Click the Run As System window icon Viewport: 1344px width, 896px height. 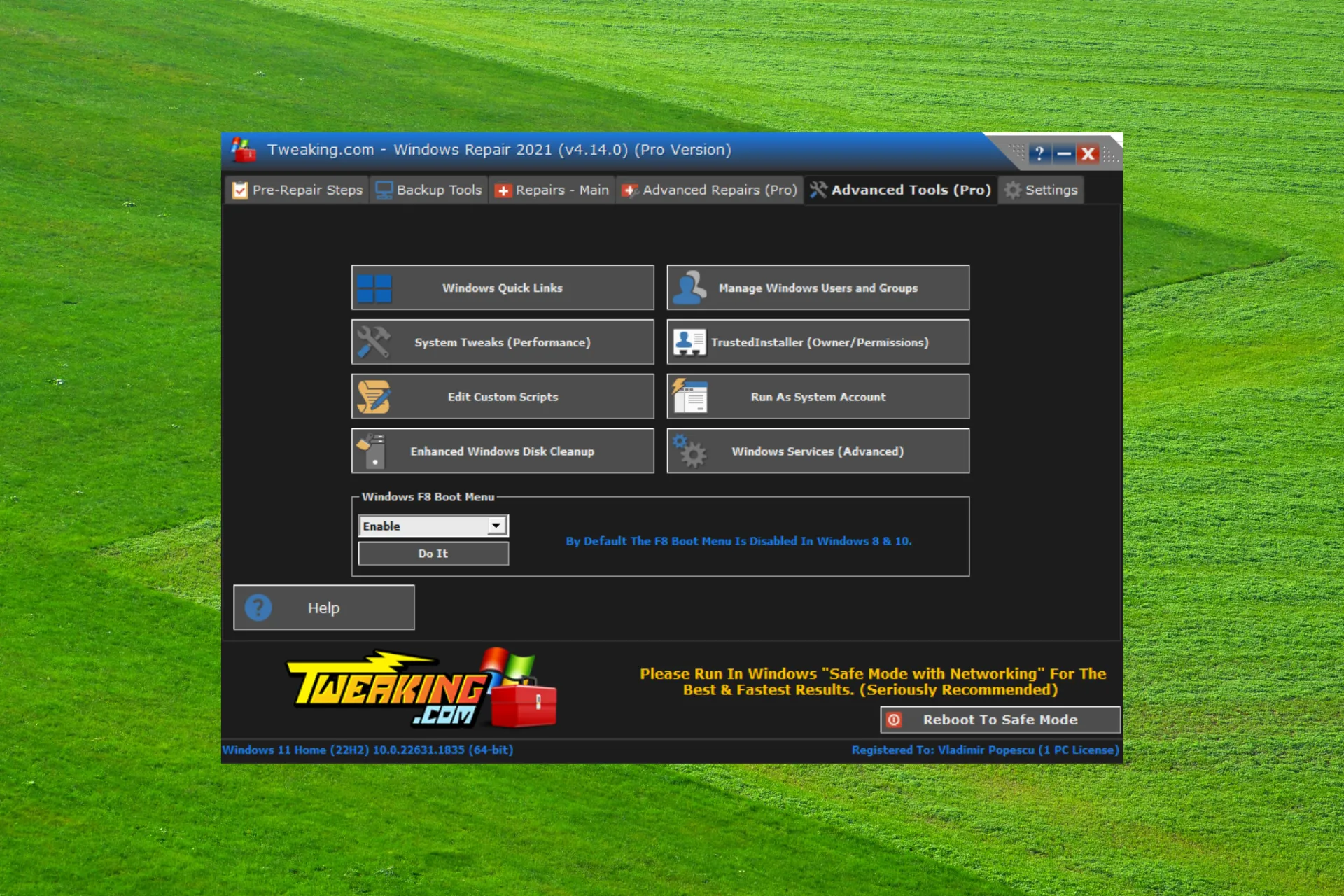[689, 396]
